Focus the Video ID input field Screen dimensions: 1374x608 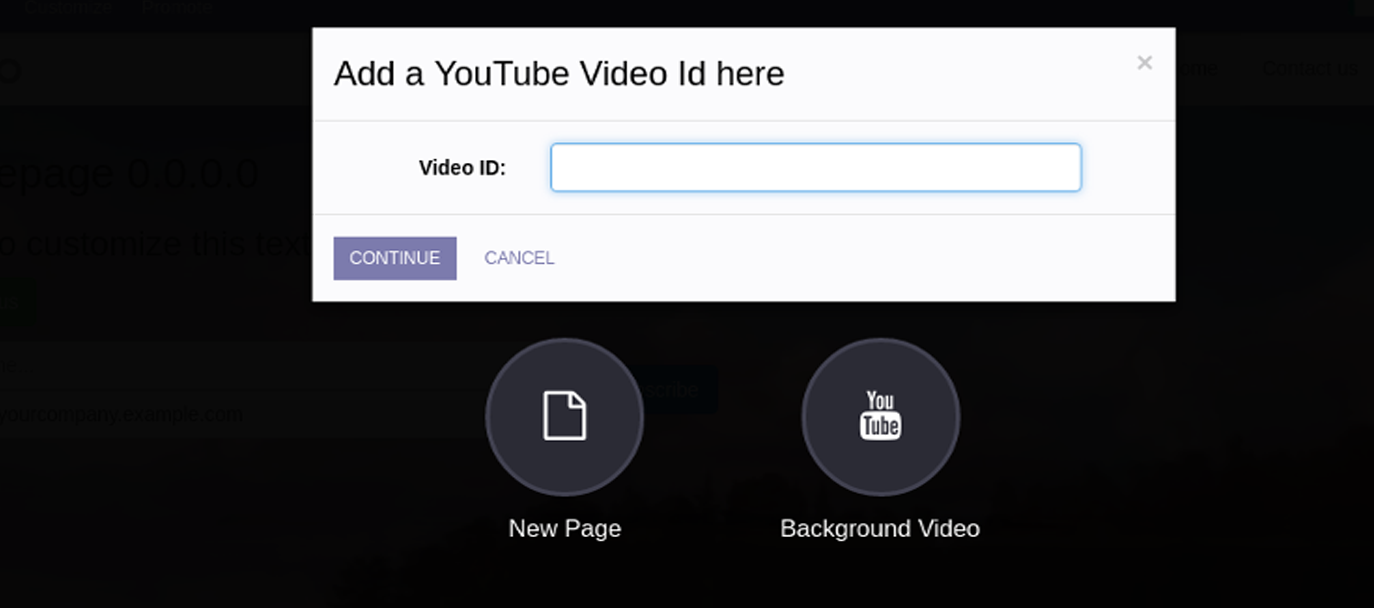816,167
